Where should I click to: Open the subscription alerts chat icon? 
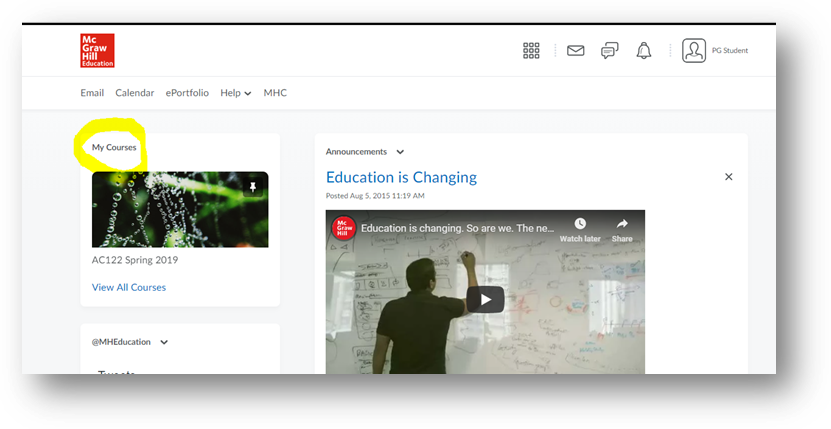[609, 51]
